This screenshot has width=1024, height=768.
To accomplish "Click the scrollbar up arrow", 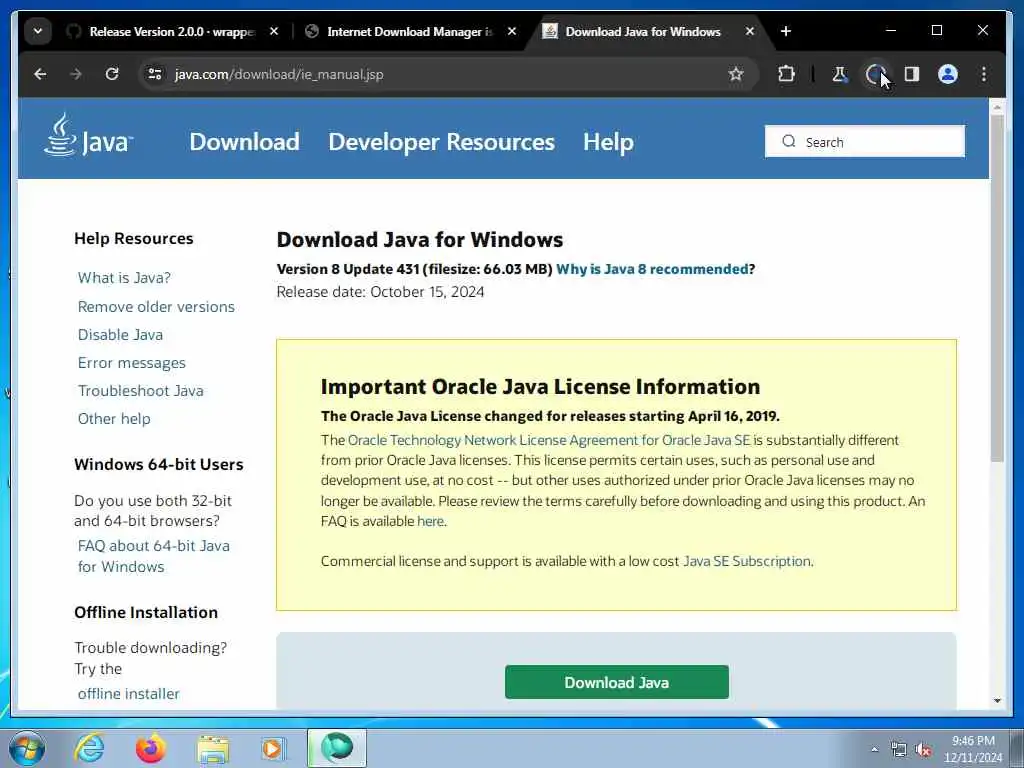I will (x=997, y=106).
